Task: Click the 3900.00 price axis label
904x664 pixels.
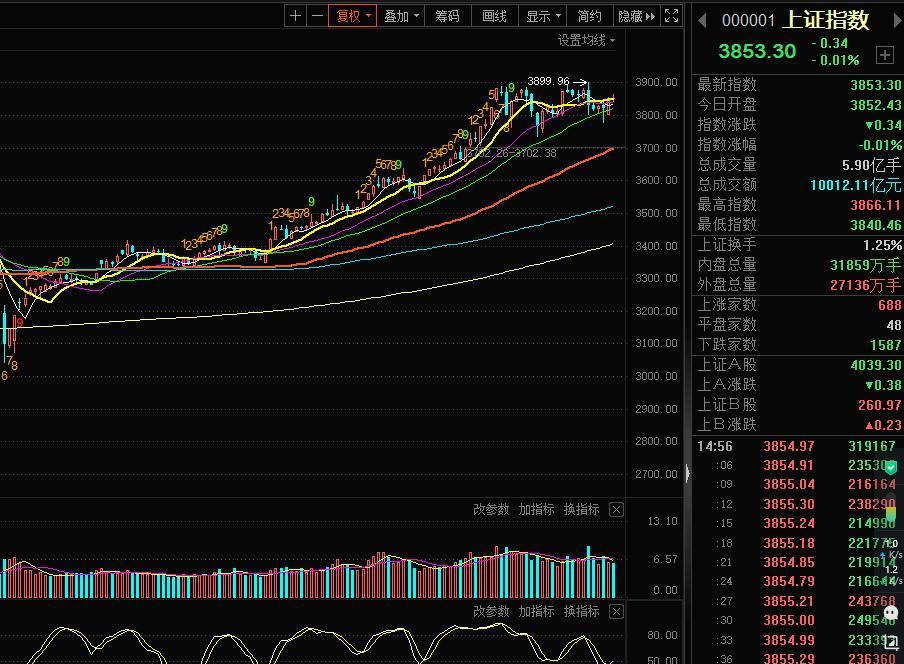Action: pos(656,82)
